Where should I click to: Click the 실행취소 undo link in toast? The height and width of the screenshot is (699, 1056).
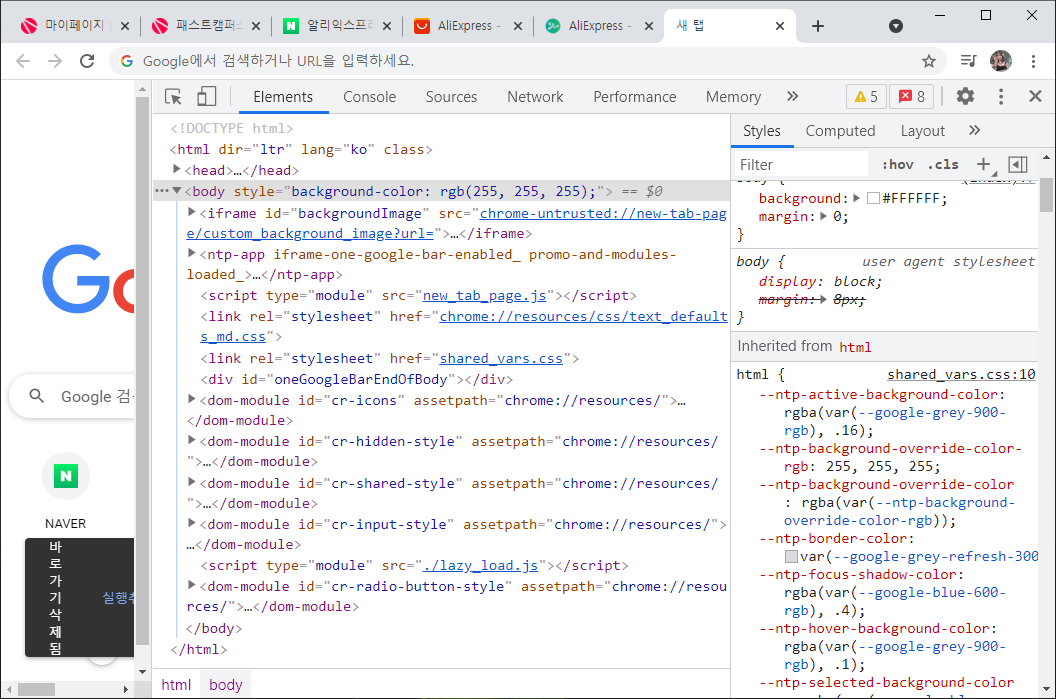coord(119,597)
